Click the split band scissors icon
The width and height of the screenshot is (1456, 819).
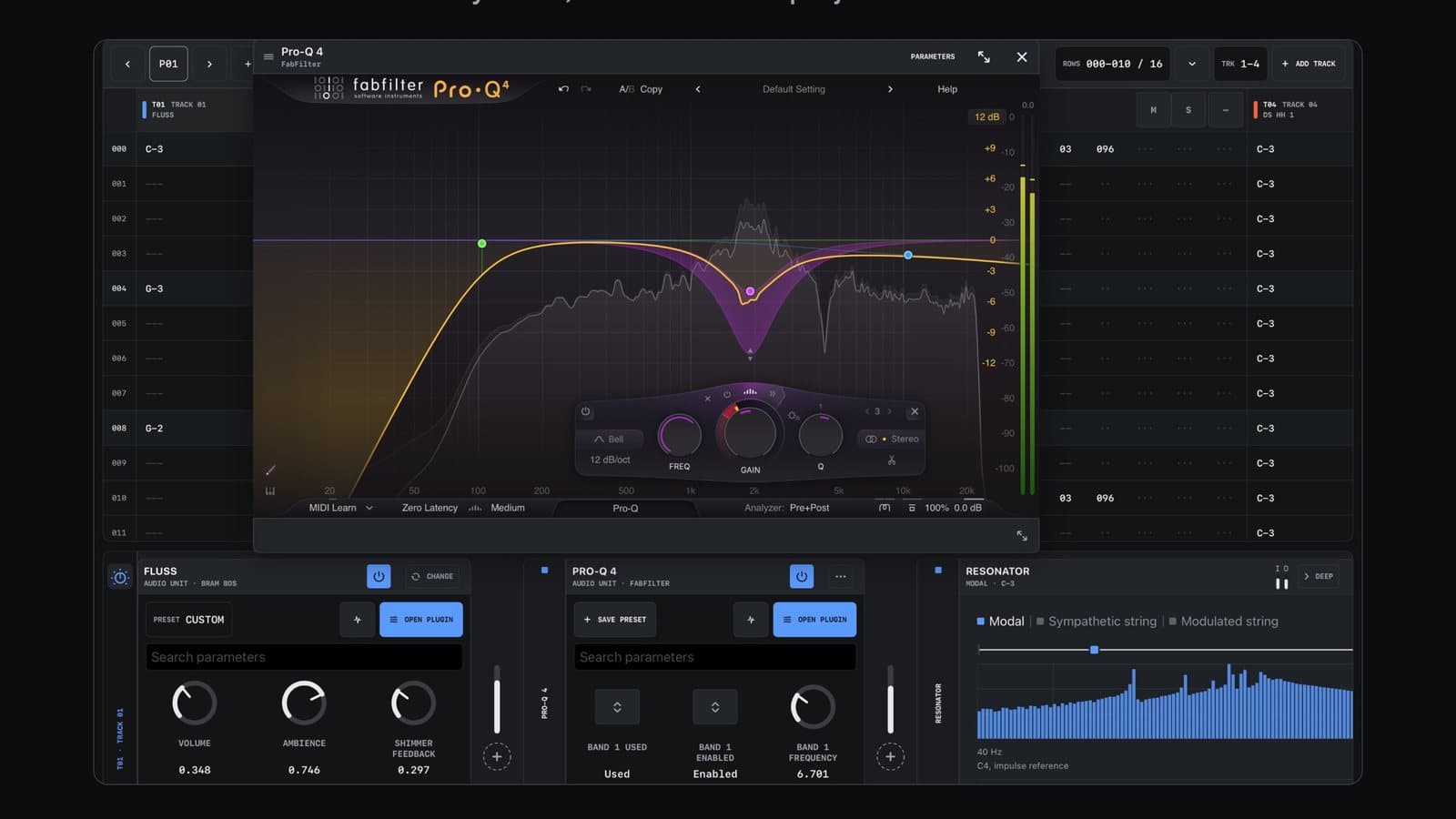[892, 460]
